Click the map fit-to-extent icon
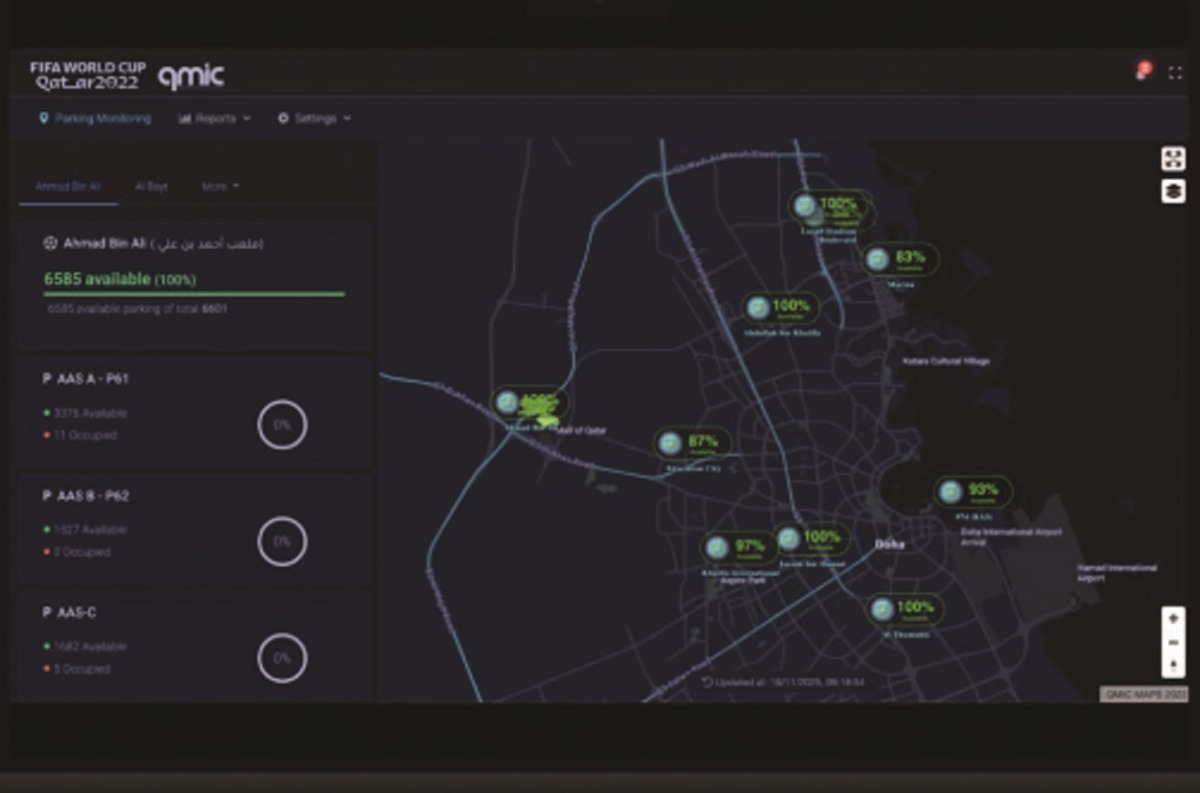The image size is (1200, 793). click(1173, 159)
